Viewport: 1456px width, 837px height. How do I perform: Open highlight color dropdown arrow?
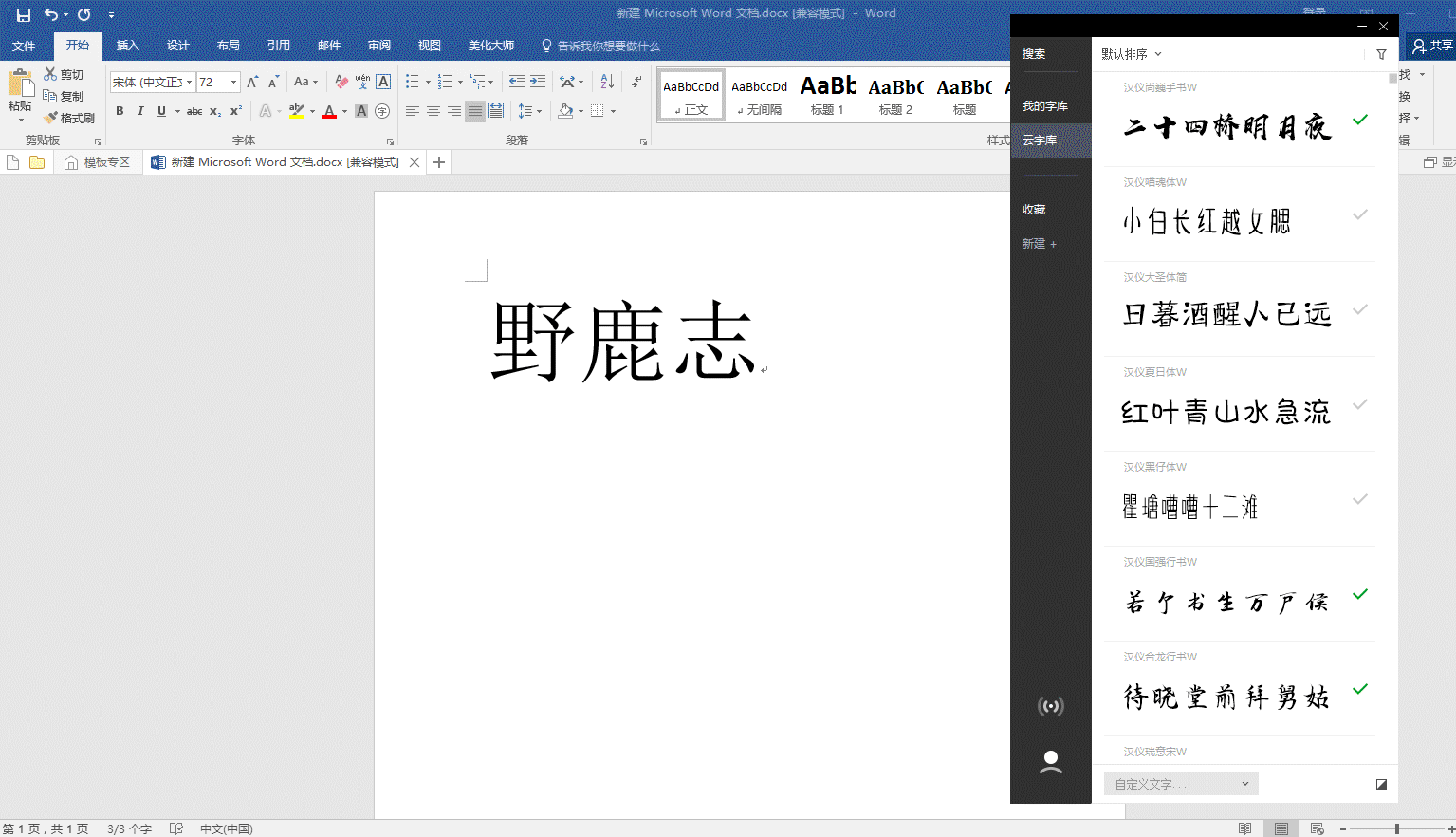click(x=311, y=111)
